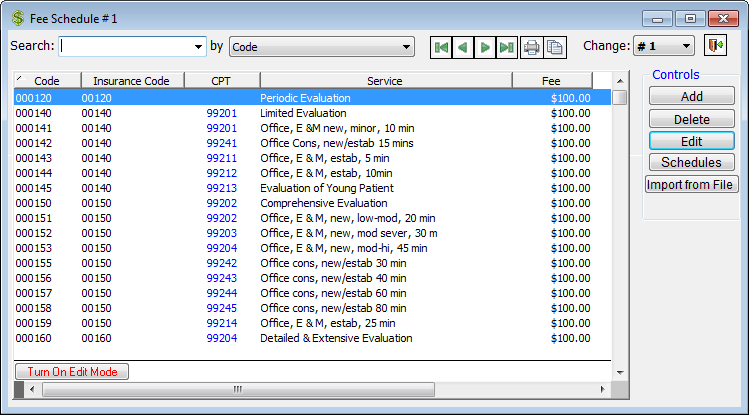Open the Search combo box dropdown
The height and width of the screenshot is (415, 749).
pos(198,47)
